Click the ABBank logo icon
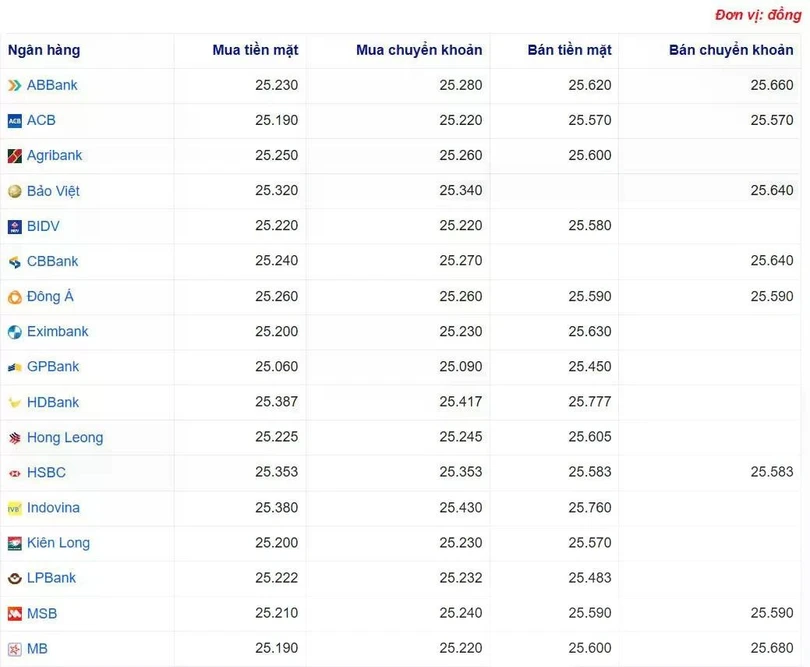The height and width of the screenshot is (667, 810). click(14, 86)
